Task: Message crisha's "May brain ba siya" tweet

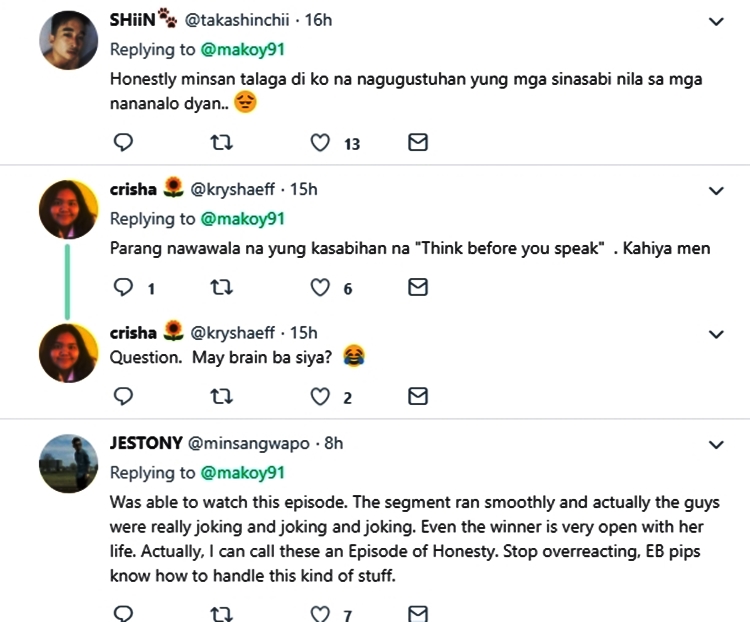Action: [x=419, y=397]
